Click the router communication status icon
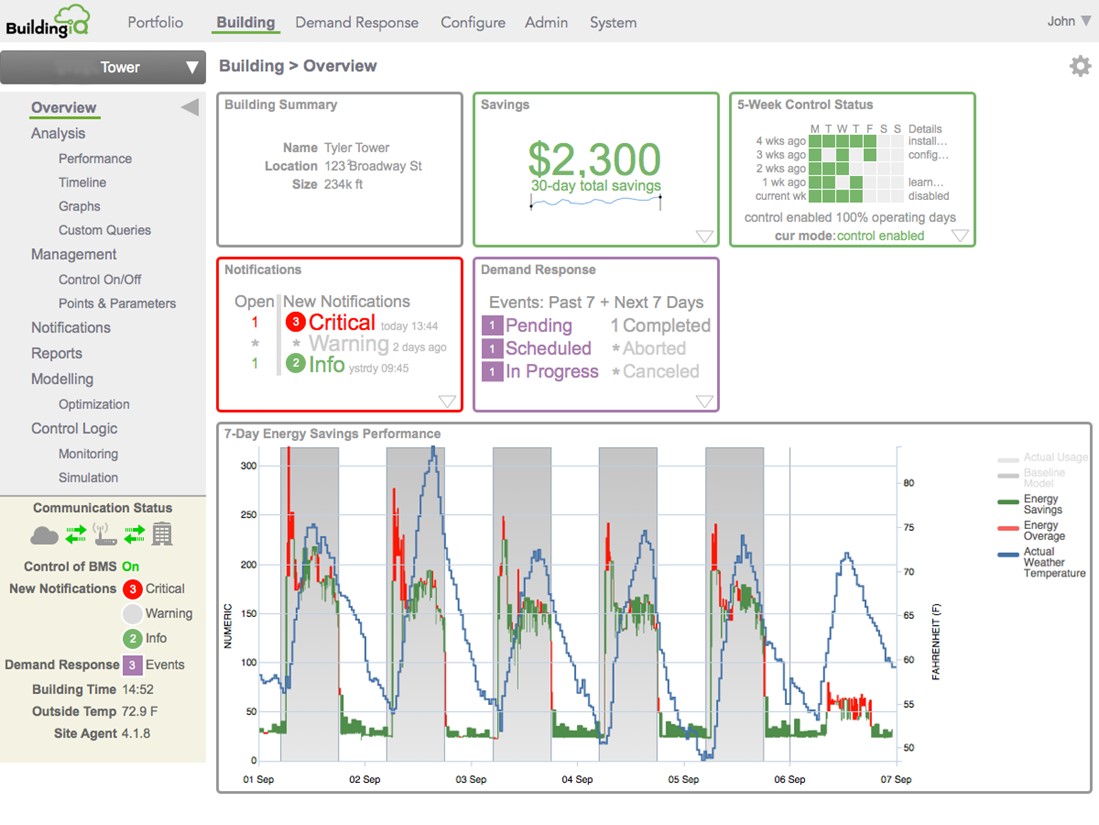 (x=105, y=534)
